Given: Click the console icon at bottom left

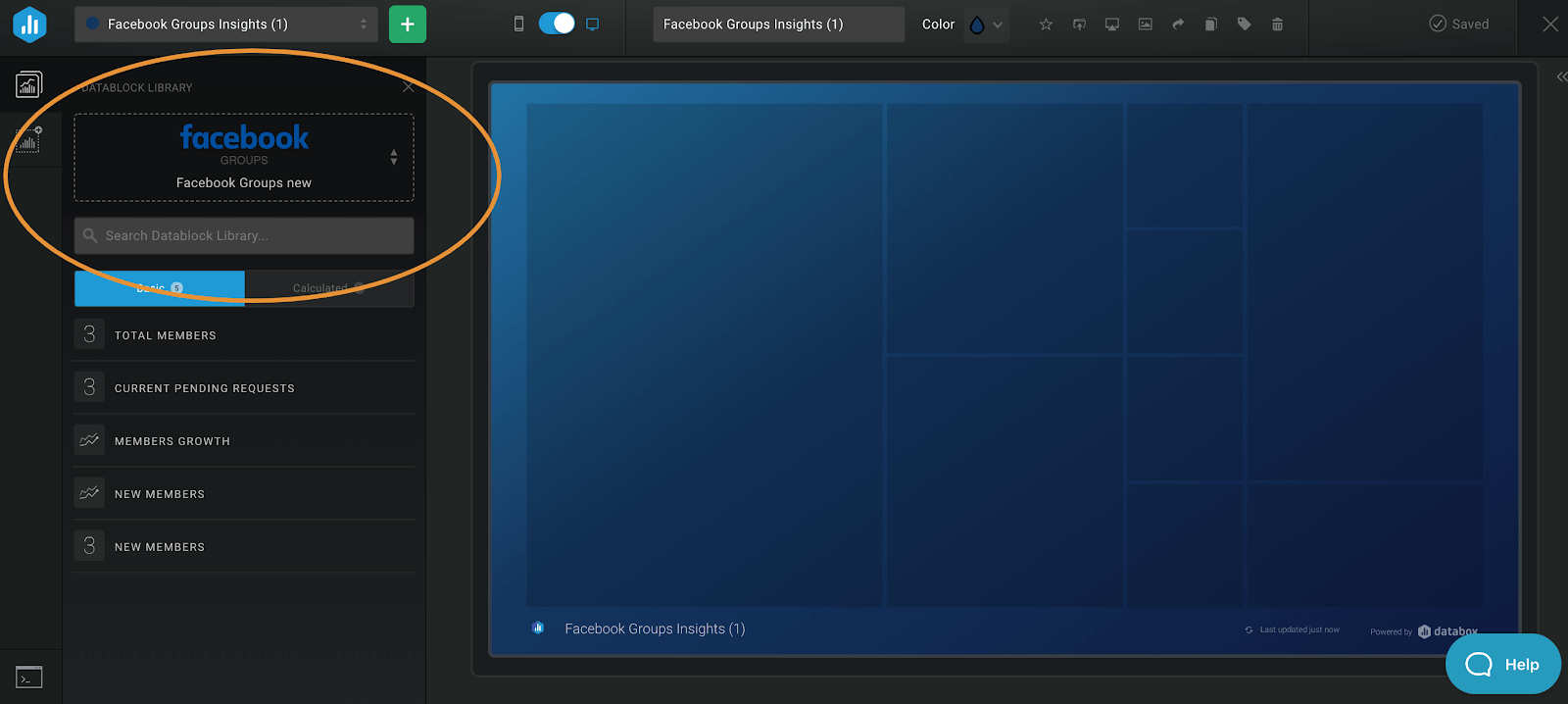Looking at the screenshot, I should (x=29, y=677).
